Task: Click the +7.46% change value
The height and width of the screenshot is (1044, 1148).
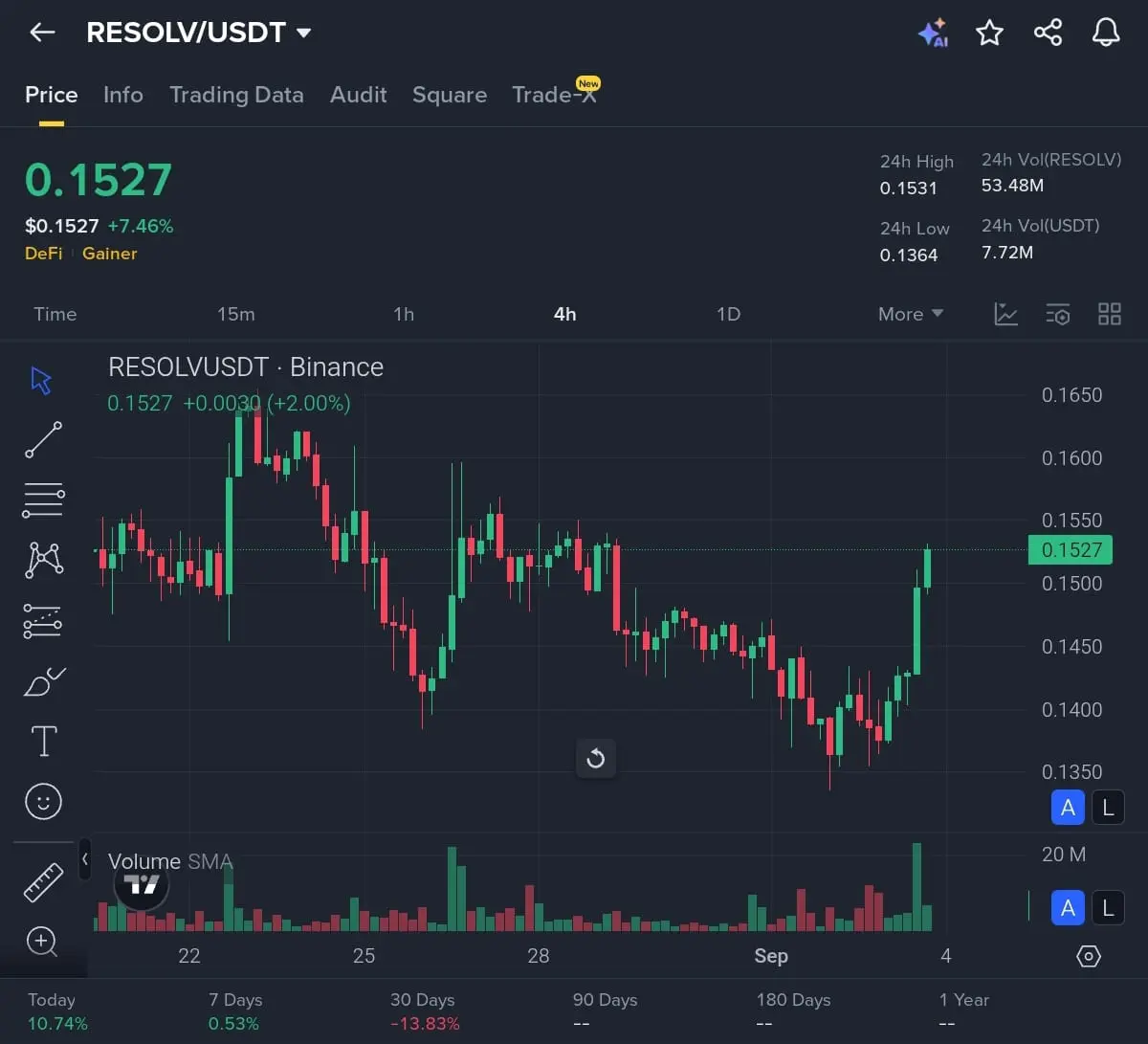Action: coord(141,227)
